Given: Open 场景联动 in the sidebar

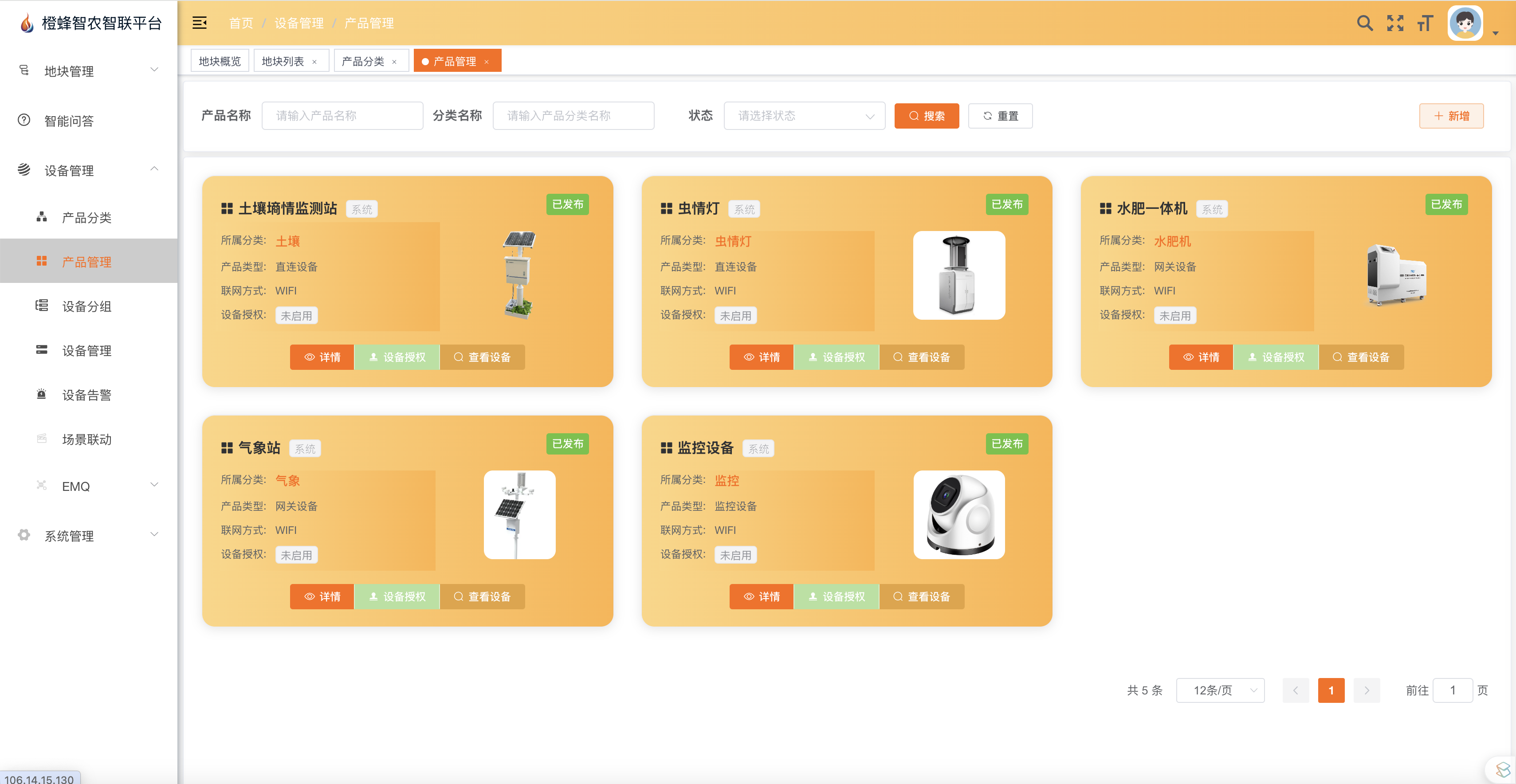Looking at the screenshot, I should pos(88,439).
